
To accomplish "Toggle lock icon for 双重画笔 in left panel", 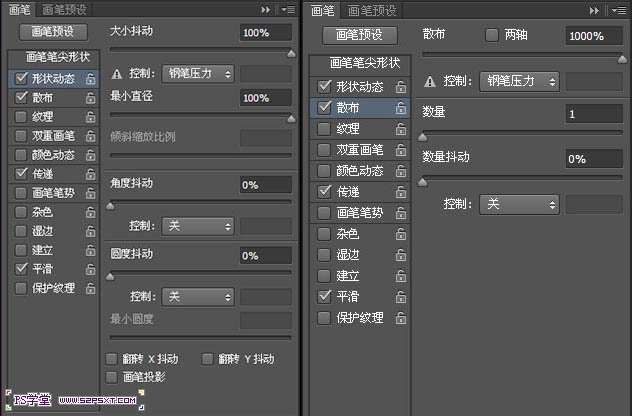I will pyautogui.click(x=91, y=136).
